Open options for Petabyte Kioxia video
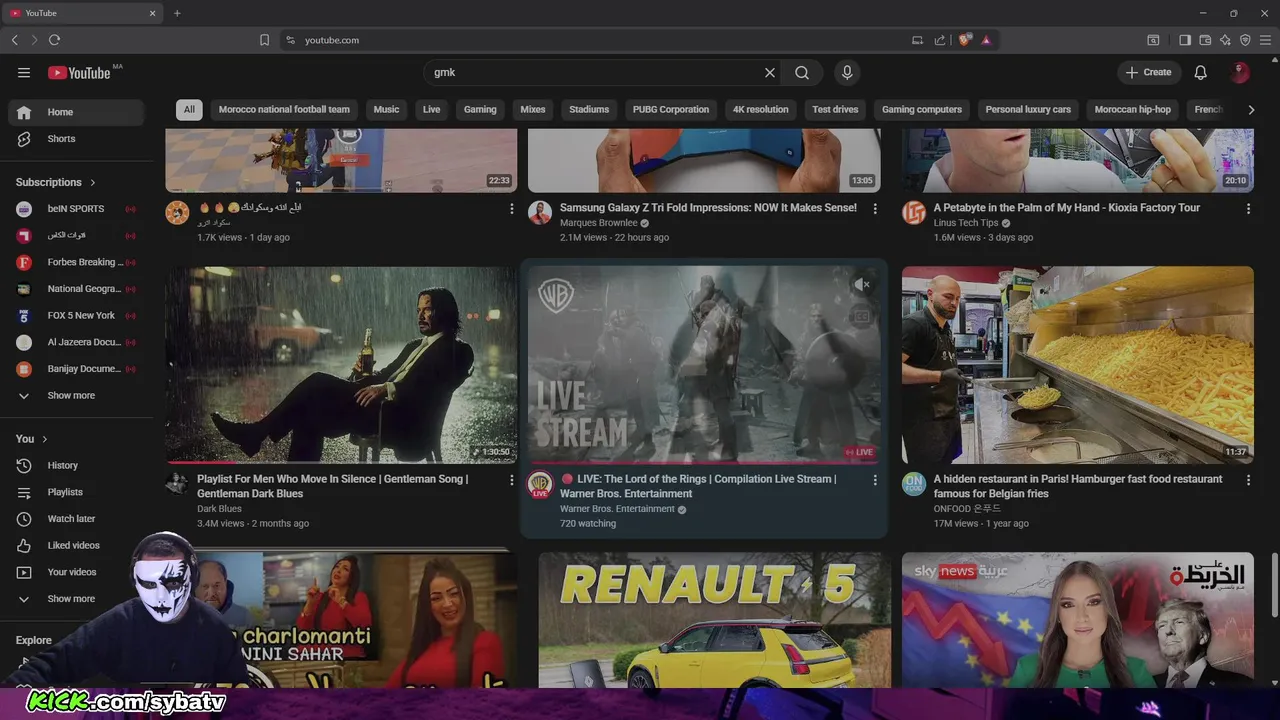Screen dimensions: 1280x720 click(x=1248, y=209)
